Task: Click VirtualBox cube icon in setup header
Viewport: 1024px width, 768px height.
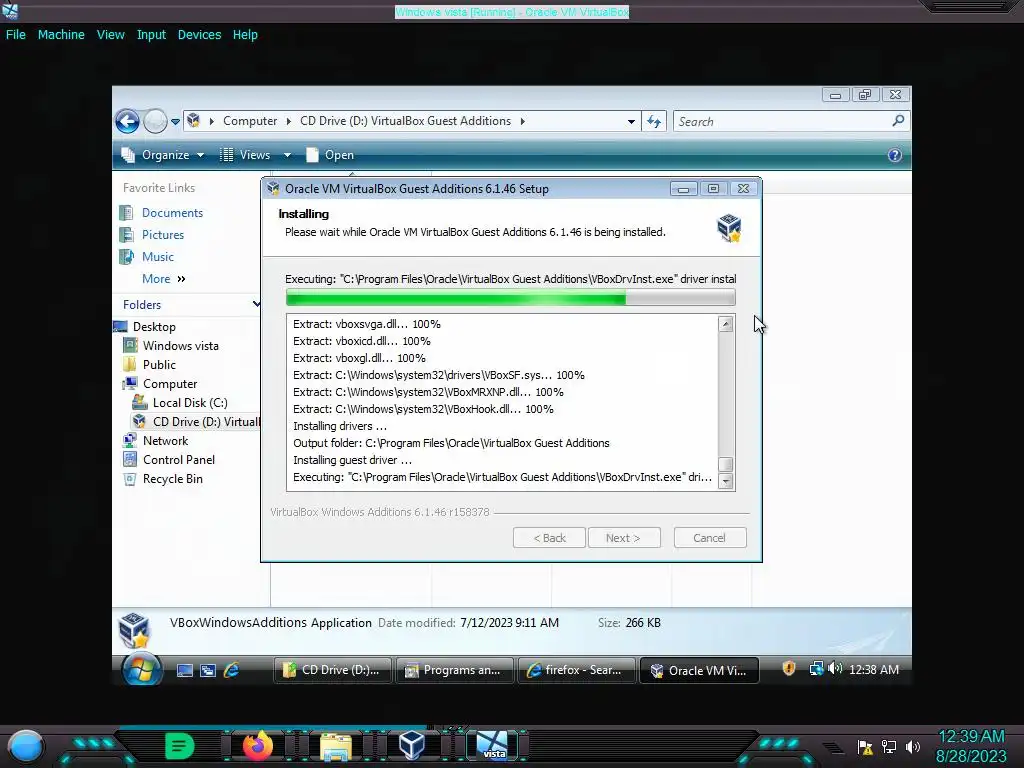Action: [729, 228]
